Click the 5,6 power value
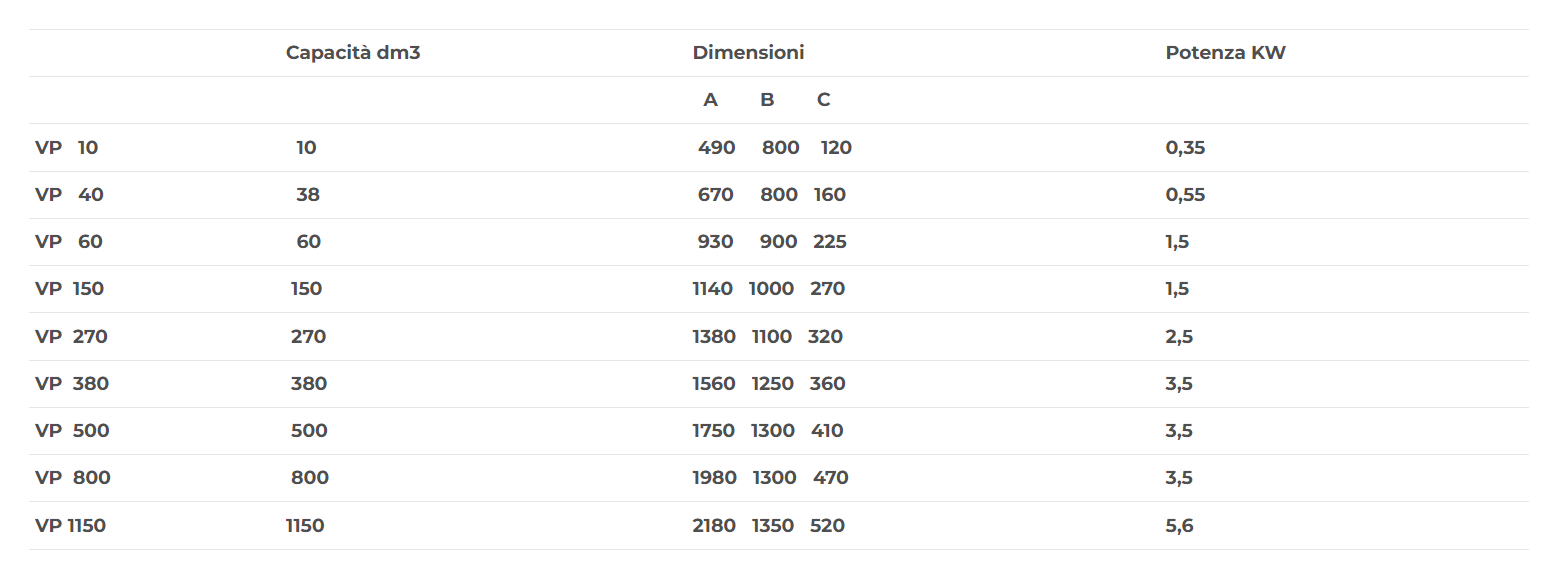Image resolution: width=1565 pixels, height=574 pixels. [1179, 526]
